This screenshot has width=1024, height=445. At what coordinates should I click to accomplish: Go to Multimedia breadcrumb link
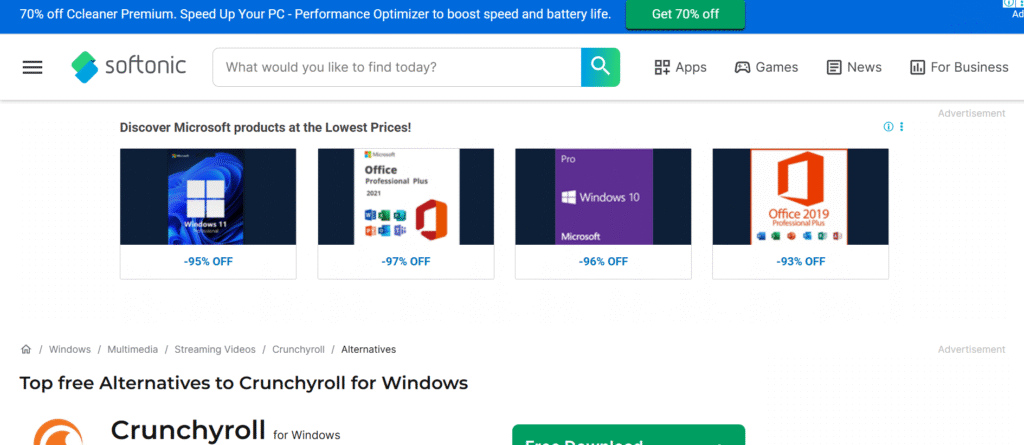click(132, 350)
